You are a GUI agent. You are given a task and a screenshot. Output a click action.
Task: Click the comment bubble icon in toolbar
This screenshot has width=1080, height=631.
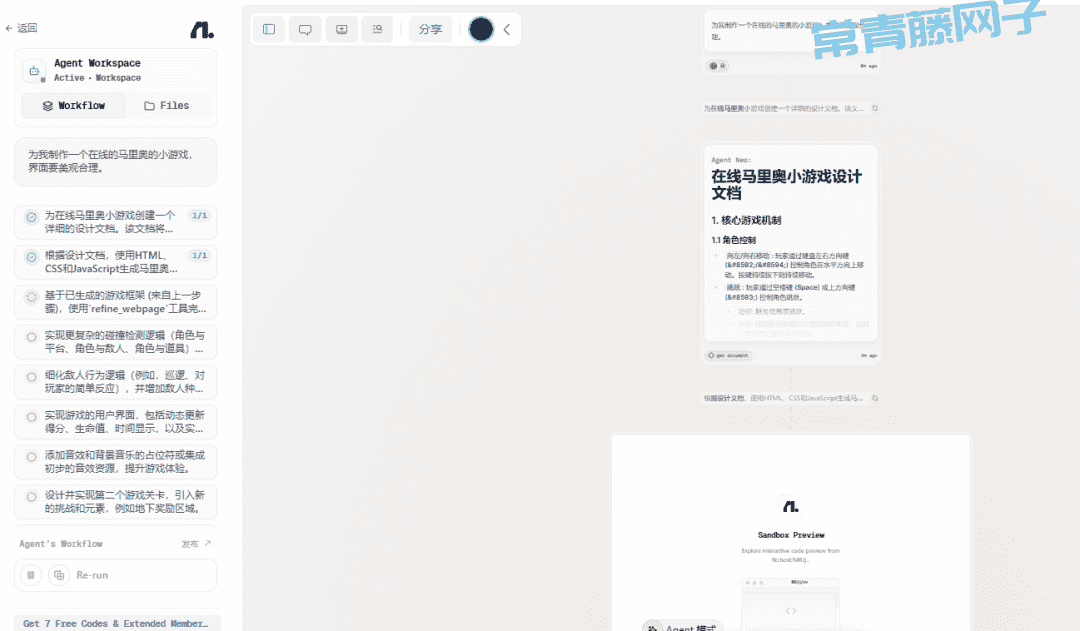click(x=305, y=29)
